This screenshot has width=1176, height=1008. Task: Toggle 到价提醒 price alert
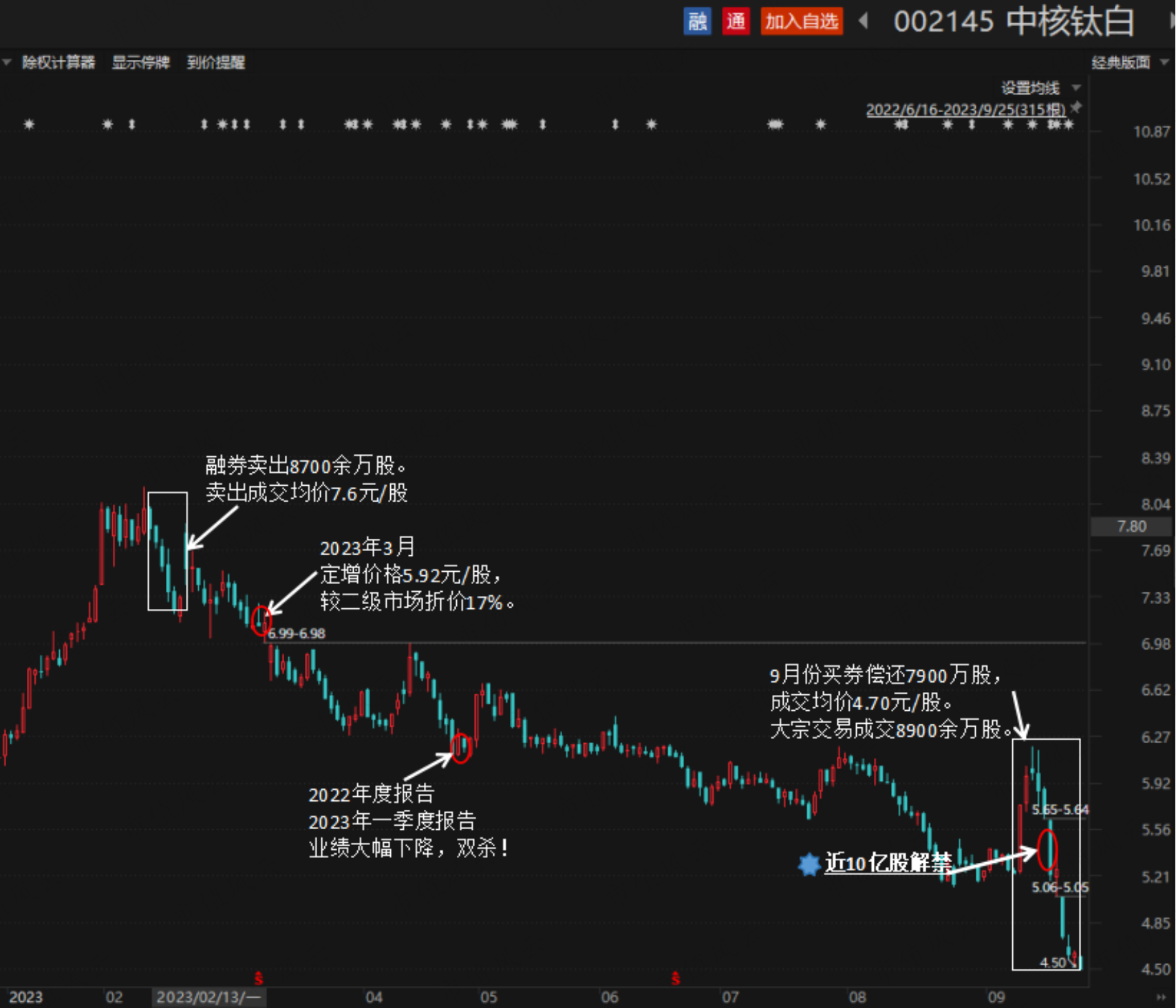tap(215, 63)
